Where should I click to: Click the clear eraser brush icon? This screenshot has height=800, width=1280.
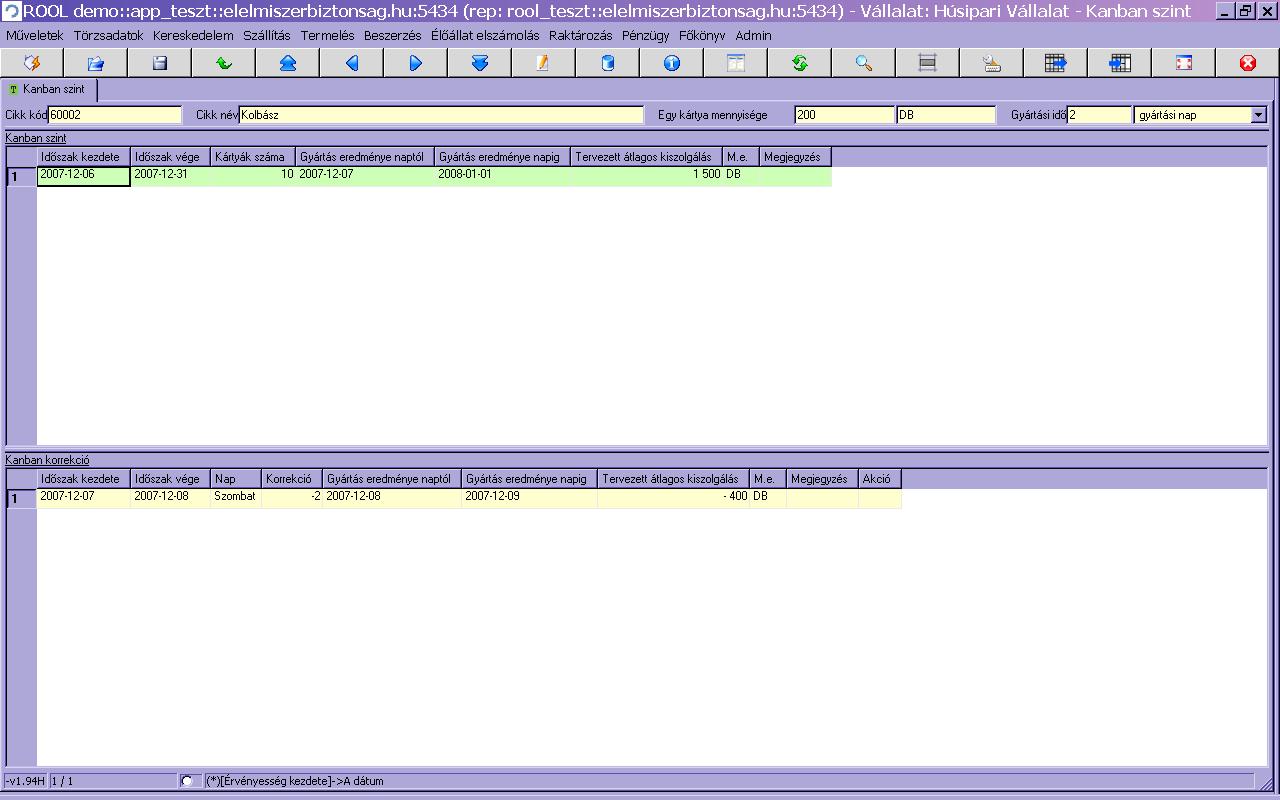992,63
